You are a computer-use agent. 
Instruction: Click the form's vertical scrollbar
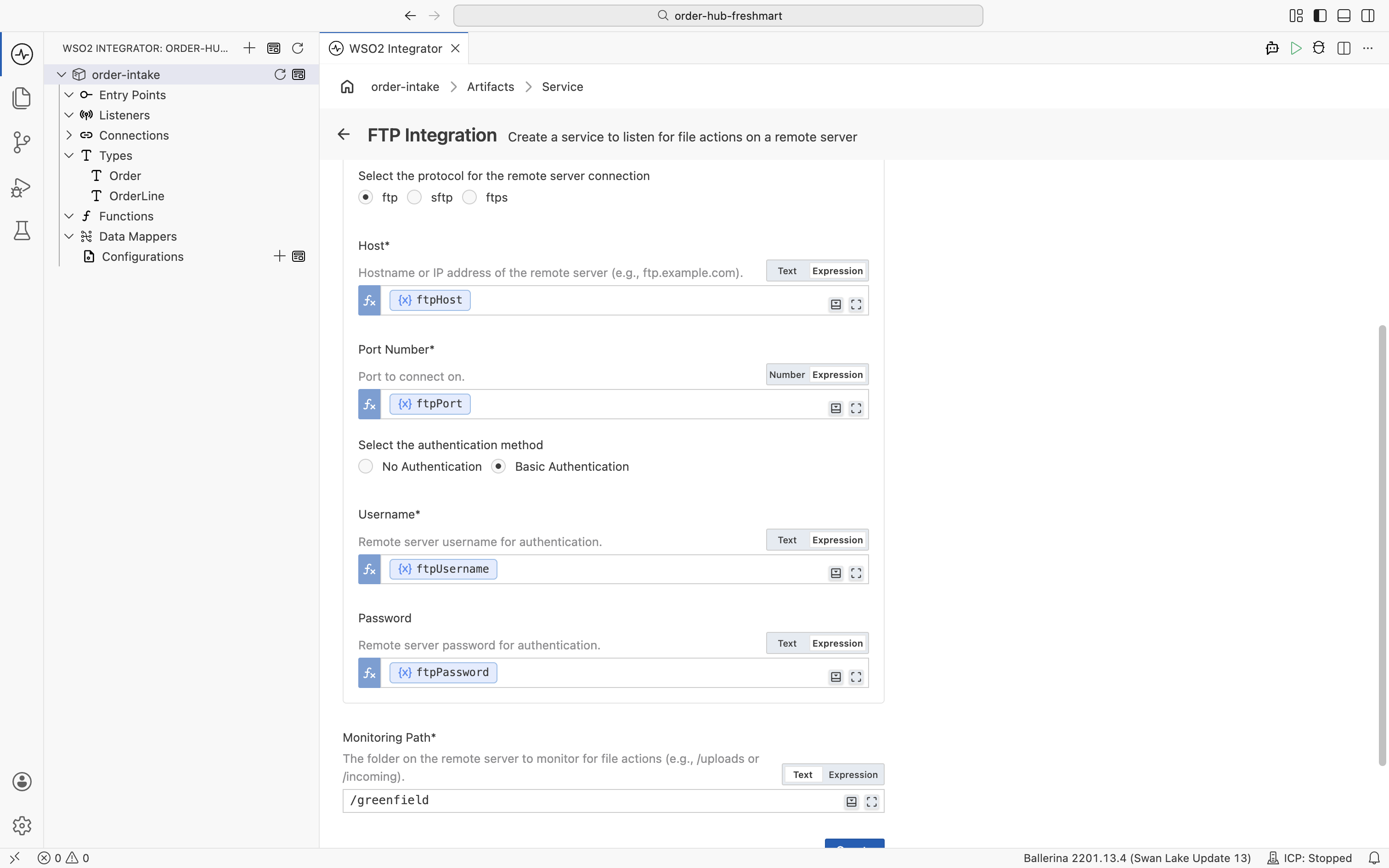1382,546
